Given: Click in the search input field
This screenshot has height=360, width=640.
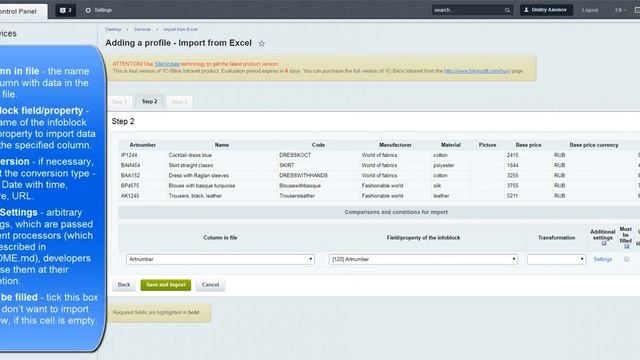Looking at the screenshot, I should pos(467,10).
